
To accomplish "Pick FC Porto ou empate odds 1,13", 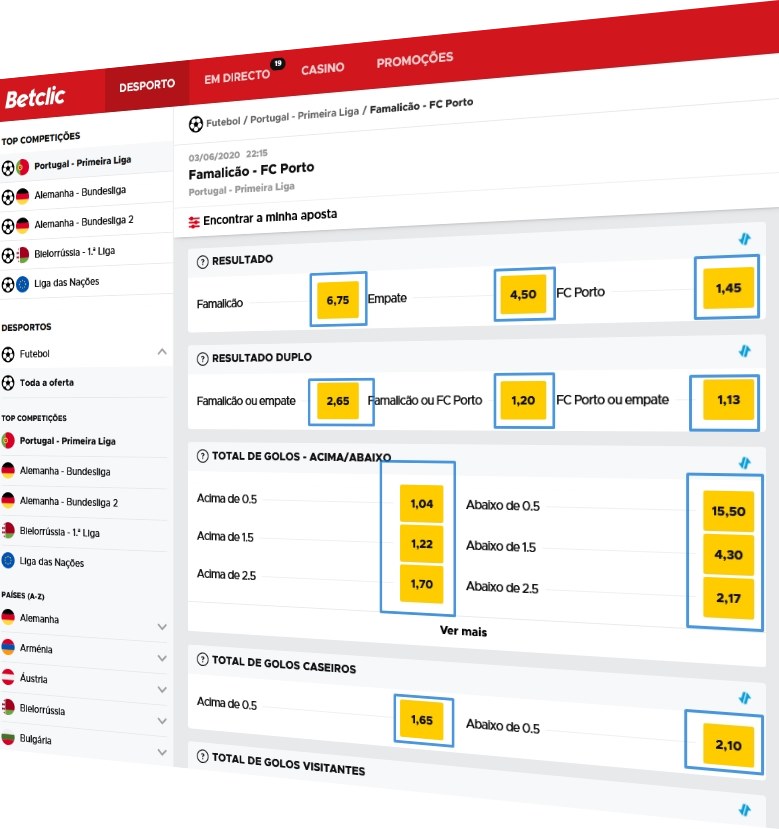I will tap(728, 400).
